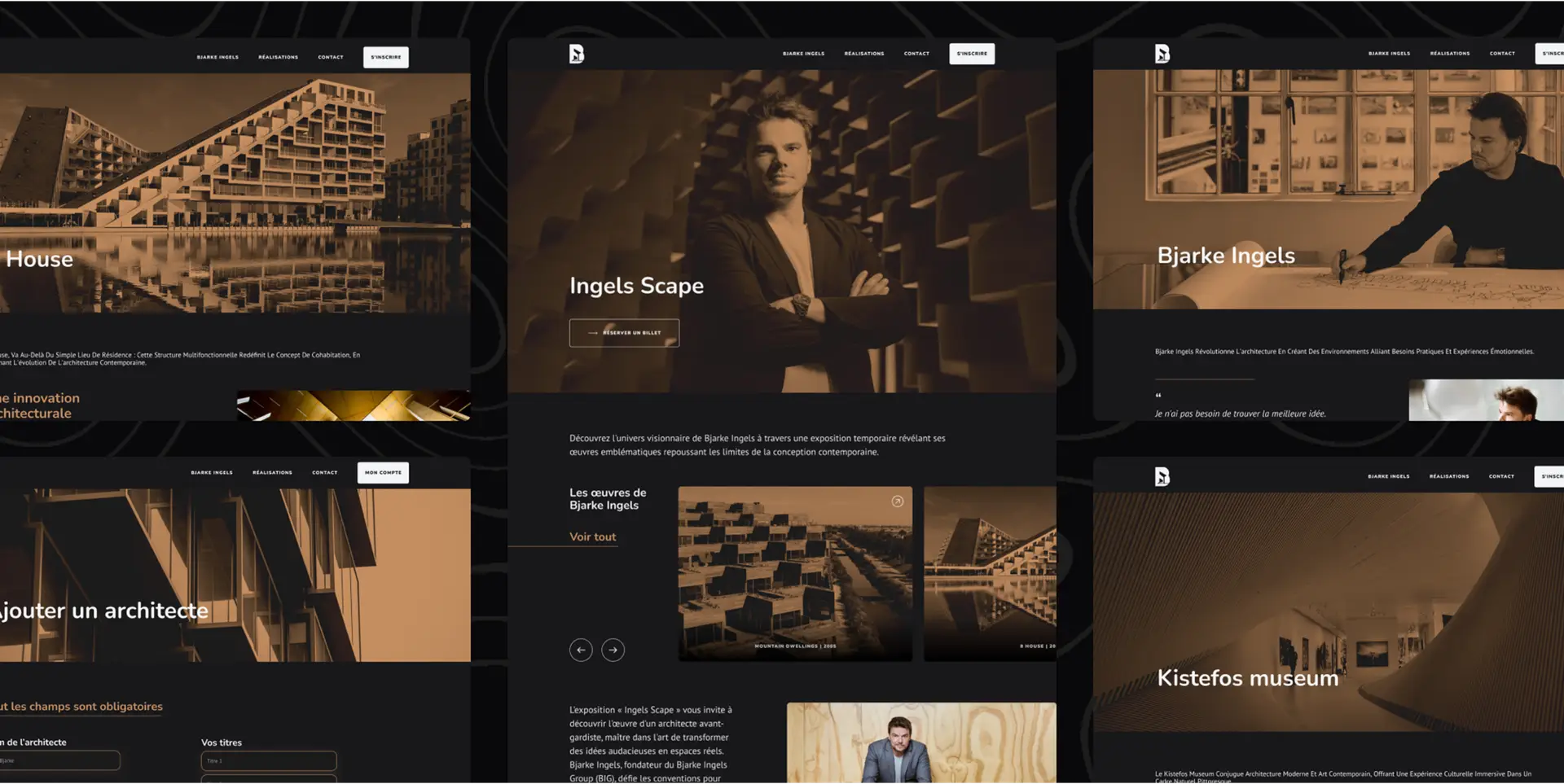Click the logo on the Kistefos museum page
The image size is (1564, 784).
click(x=1162, y=476)
